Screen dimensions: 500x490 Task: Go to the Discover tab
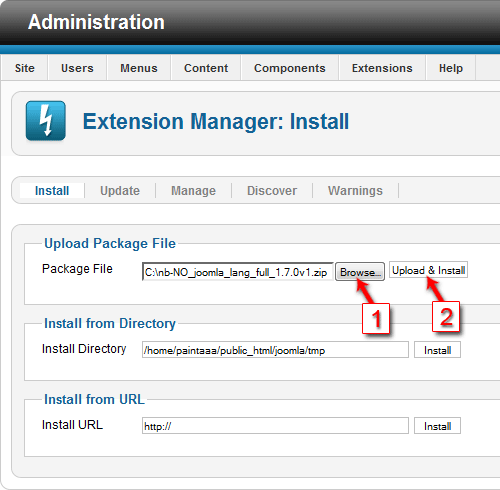[x=272, y=191]
